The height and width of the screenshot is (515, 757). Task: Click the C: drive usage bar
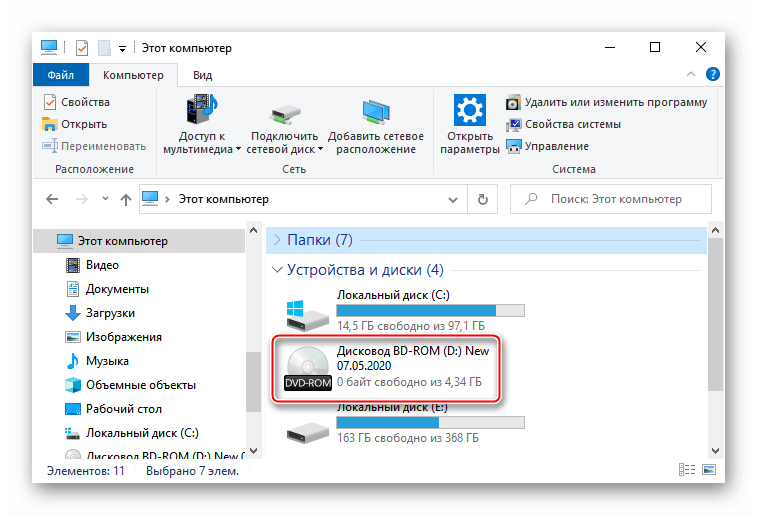click(431, 310)
